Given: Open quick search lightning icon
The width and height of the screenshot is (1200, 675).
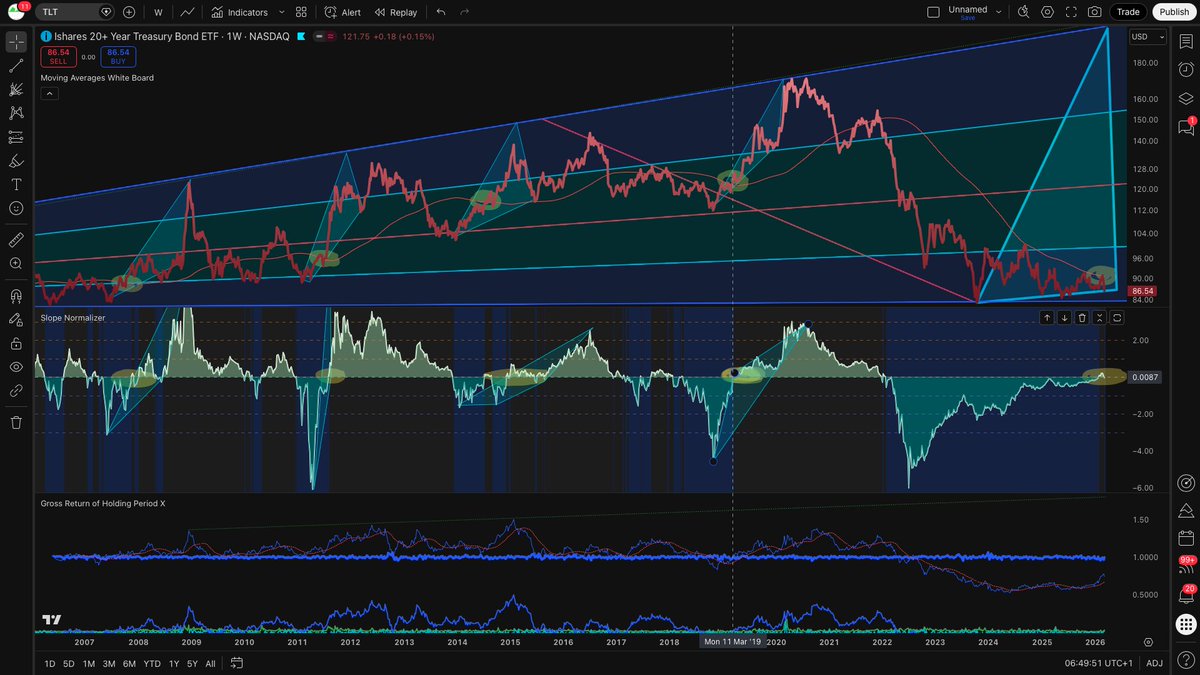Looking at the screenshot, I should coord(1023,12).
